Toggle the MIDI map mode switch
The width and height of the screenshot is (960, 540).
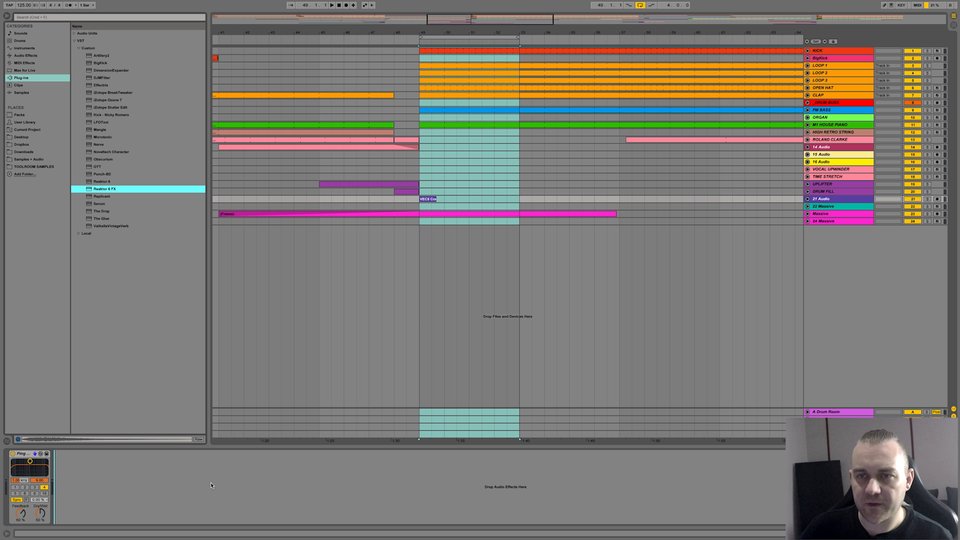(x=917, y=5)
